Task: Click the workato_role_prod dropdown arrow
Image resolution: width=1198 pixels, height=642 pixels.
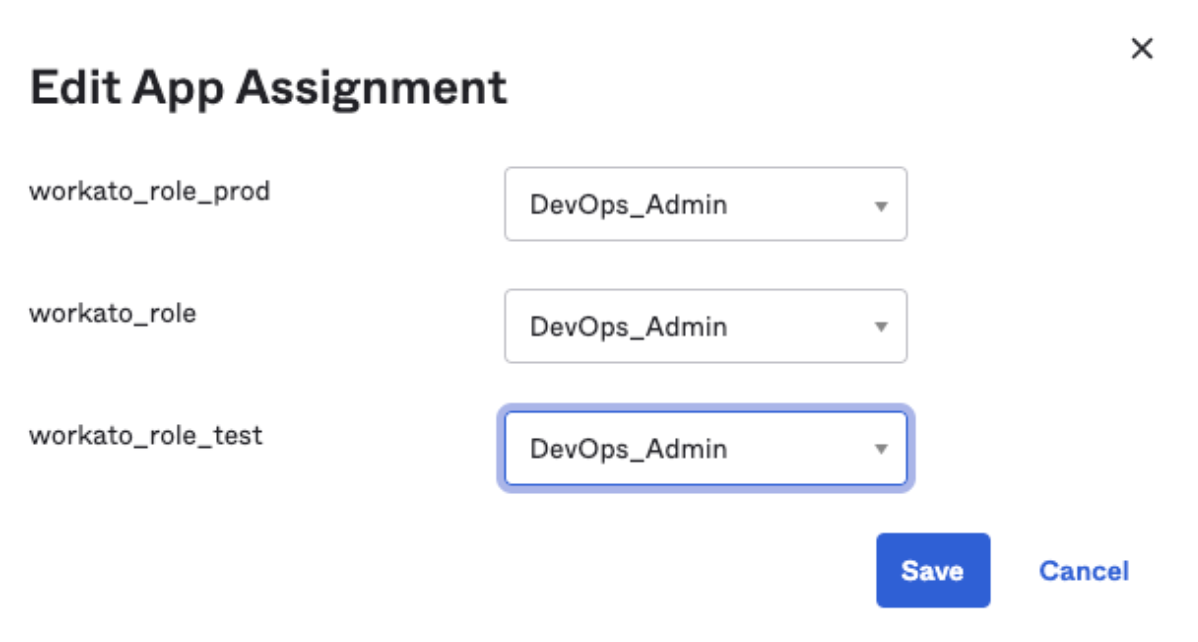Action: coord(881,206)
